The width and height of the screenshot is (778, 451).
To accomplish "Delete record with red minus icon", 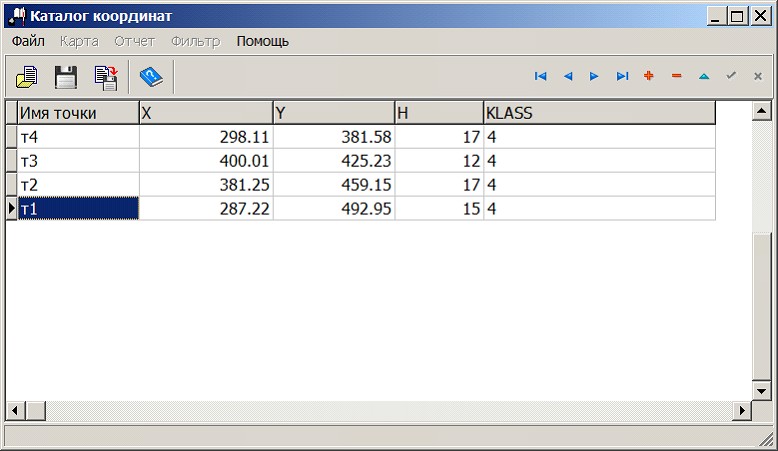I will pos(676,76).
